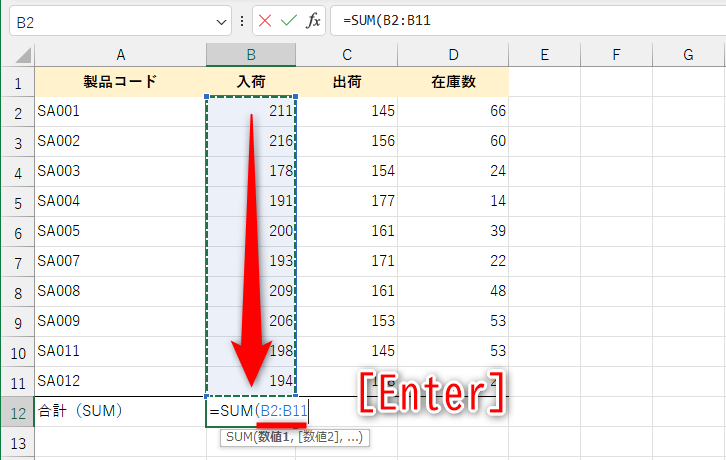Select row 13 header
This screenshot has width=726, height=460.
(x=18, y=443)
